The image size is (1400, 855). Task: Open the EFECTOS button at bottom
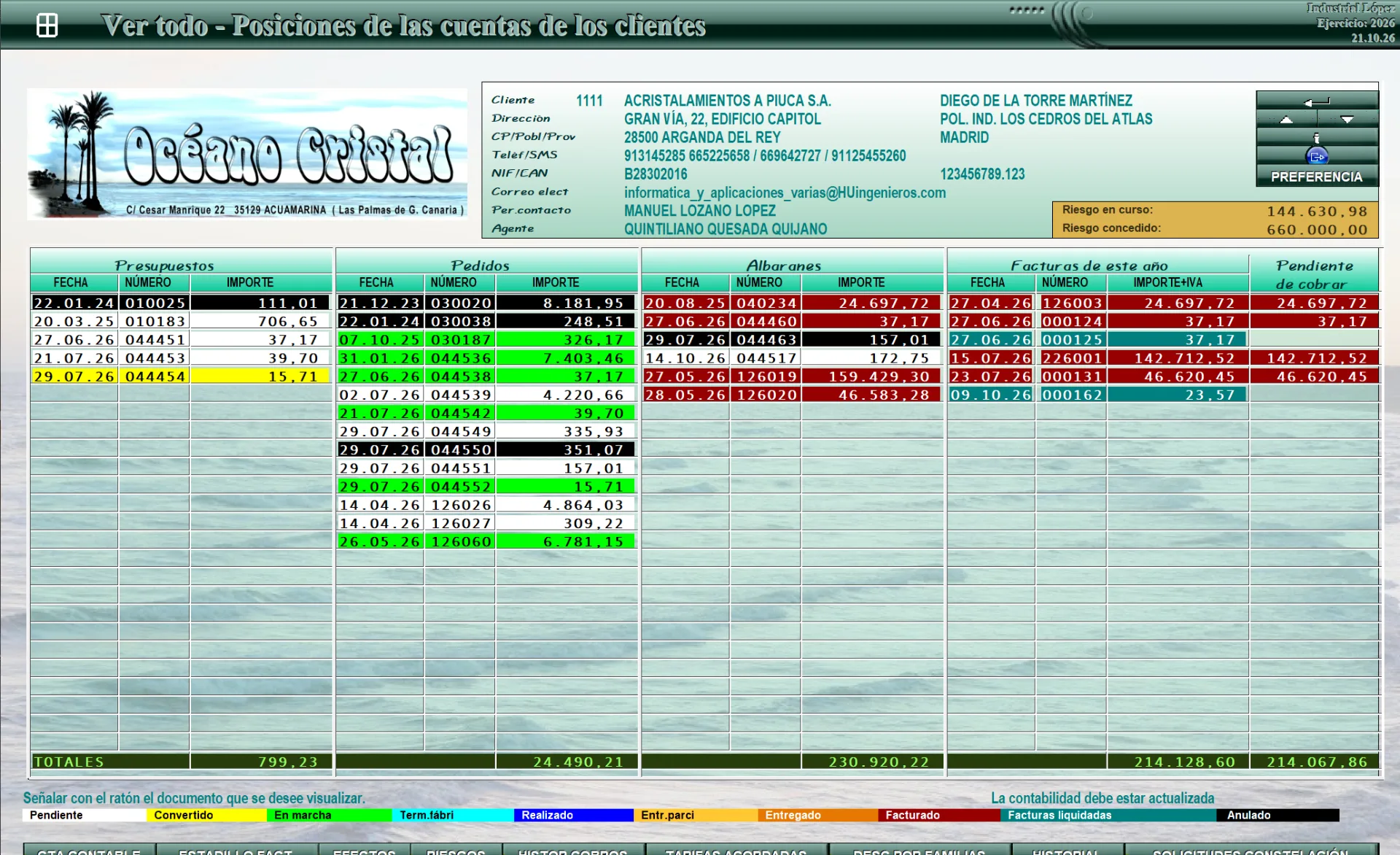coord(364,851)
